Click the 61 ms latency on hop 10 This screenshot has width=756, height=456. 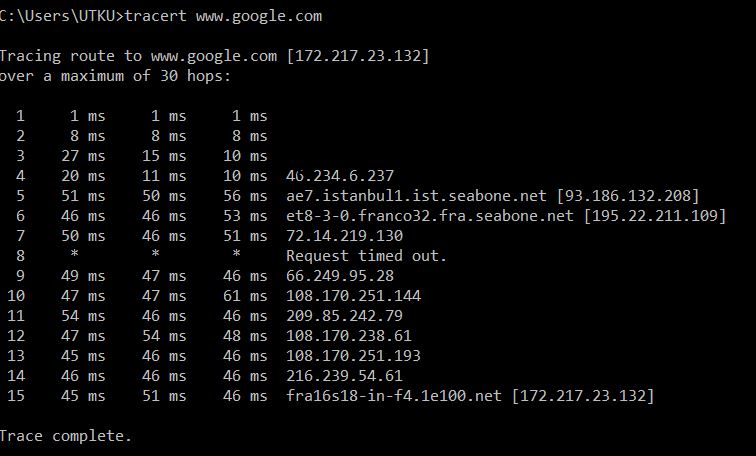[x=245, y=295]
